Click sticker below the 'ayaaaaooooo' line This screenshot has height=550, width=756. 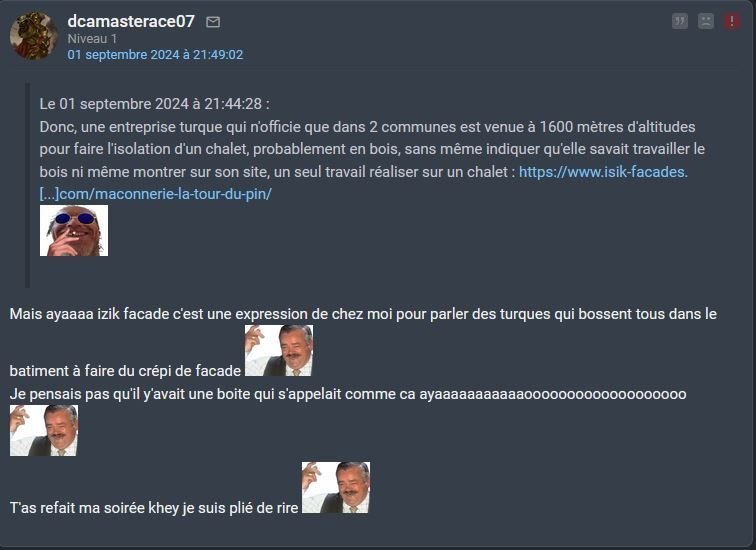(x=44, y=430)
